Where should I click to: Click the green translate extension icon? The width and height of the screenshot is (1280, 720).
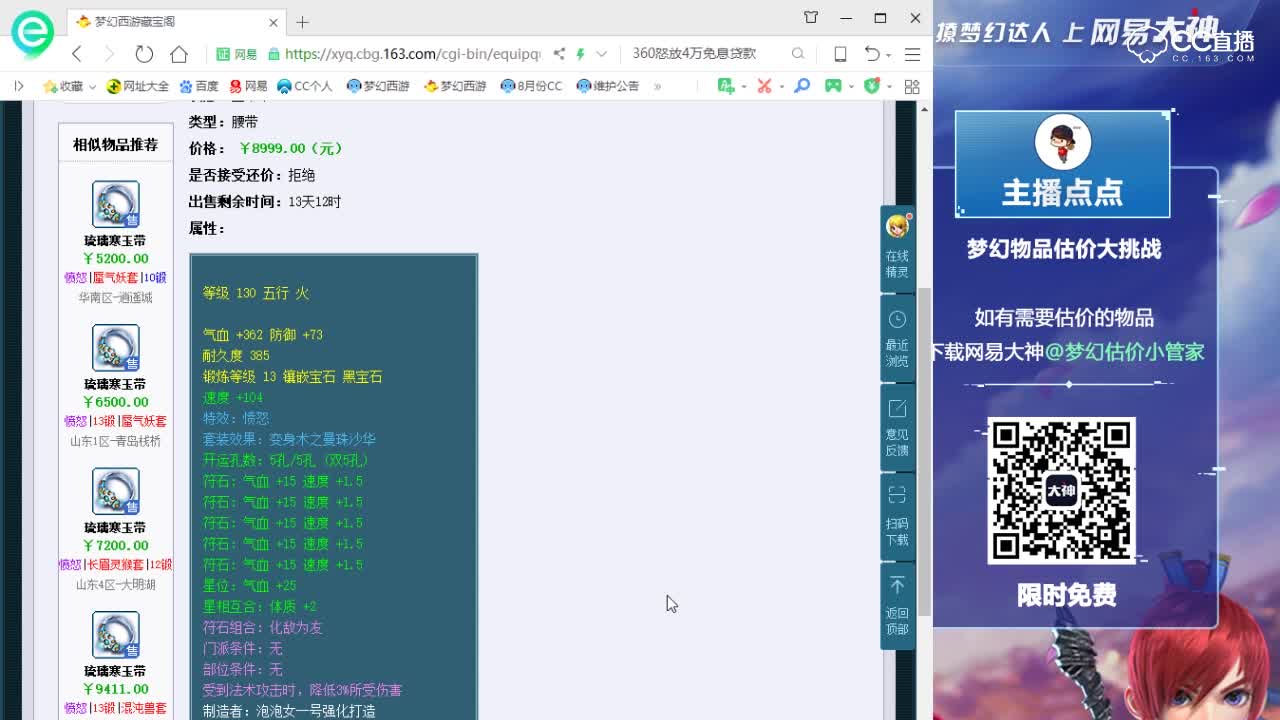(x=726, y=86)
